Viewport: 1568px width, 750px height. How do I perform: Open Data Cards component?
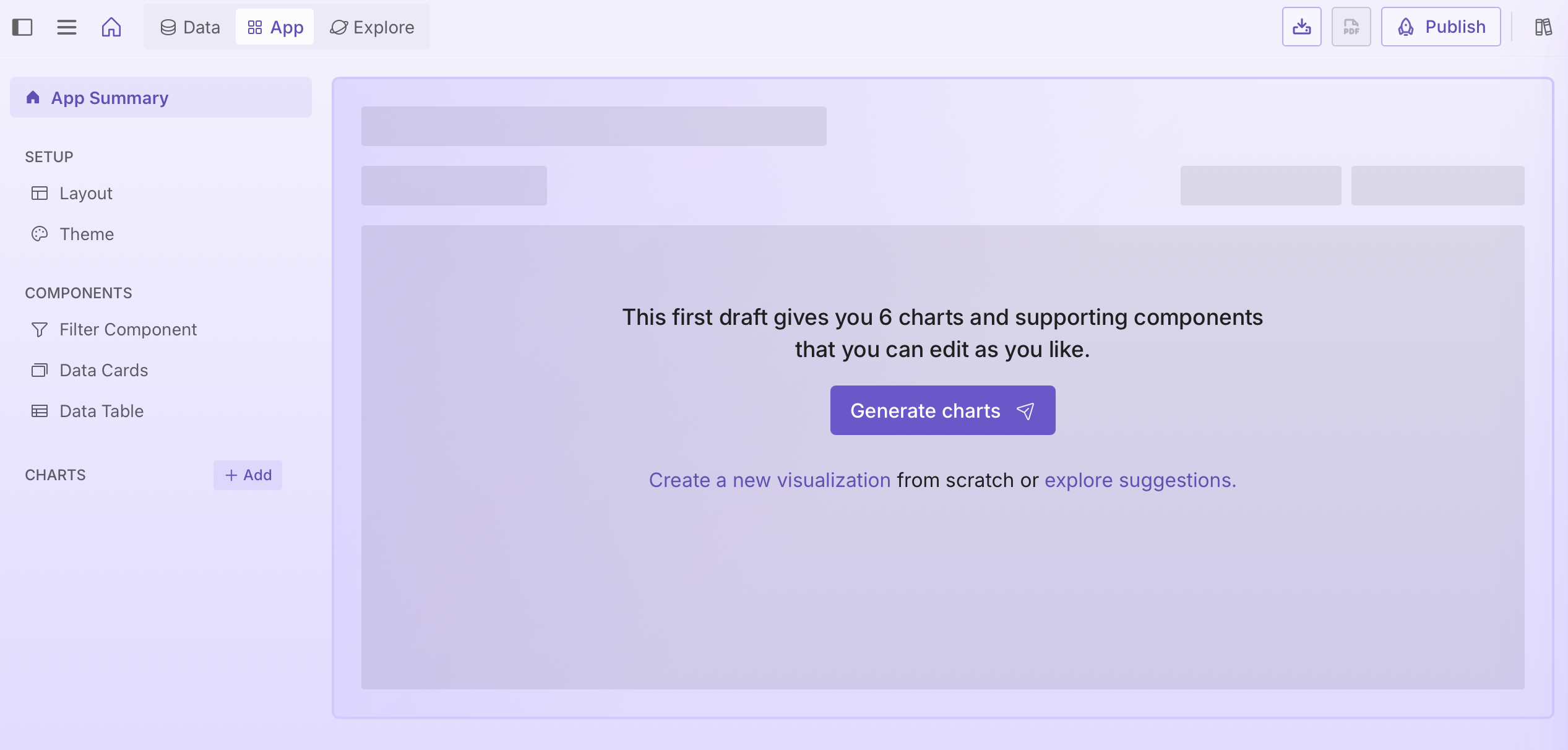click(104, 371)
